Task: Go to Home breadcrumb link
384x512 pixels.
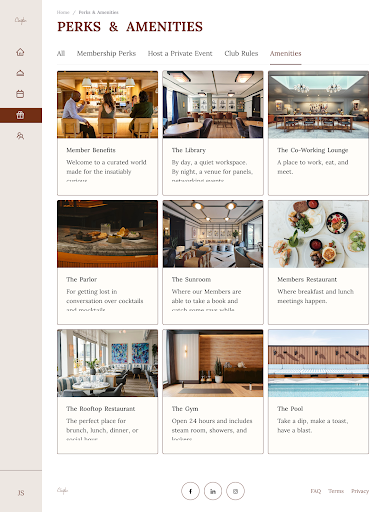Action: tap(63, 12)
